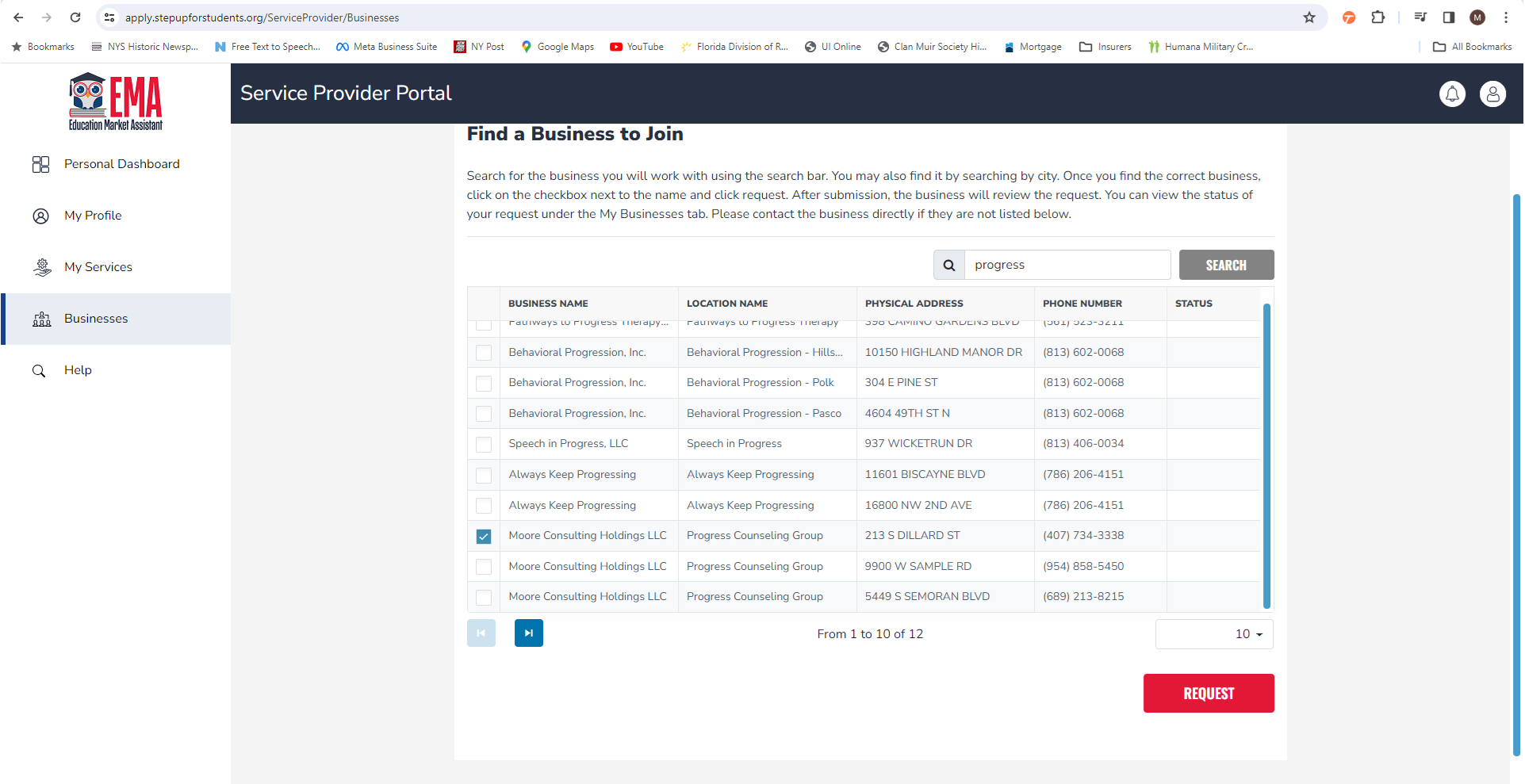Click the notification bell icon
Screen dimensions: 1525x784
[x=1452, y=94]
